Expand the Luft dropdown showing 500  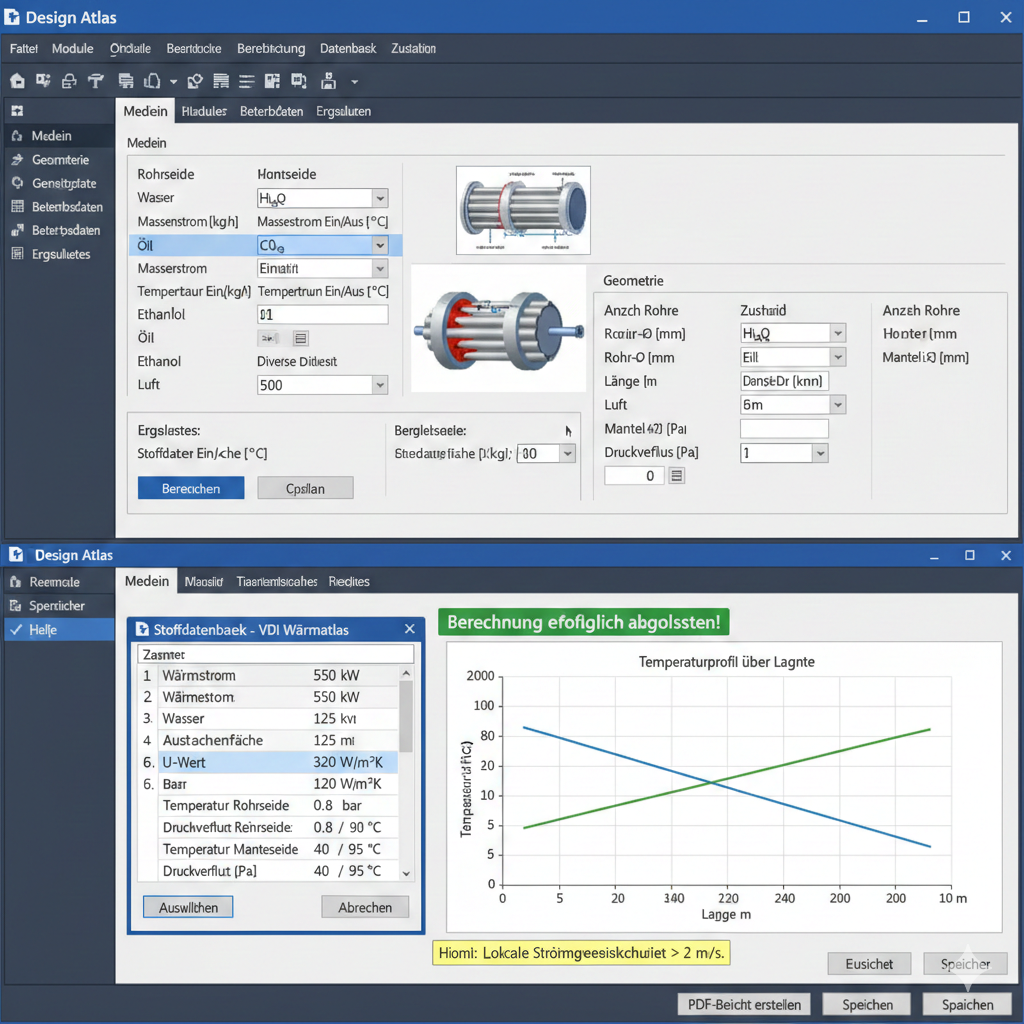tap(379, 385)
